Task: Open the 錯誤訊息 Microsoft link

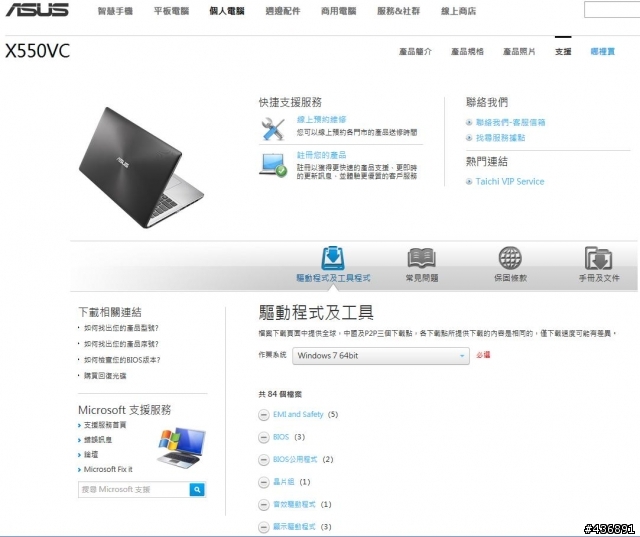Action: [98, 440]
